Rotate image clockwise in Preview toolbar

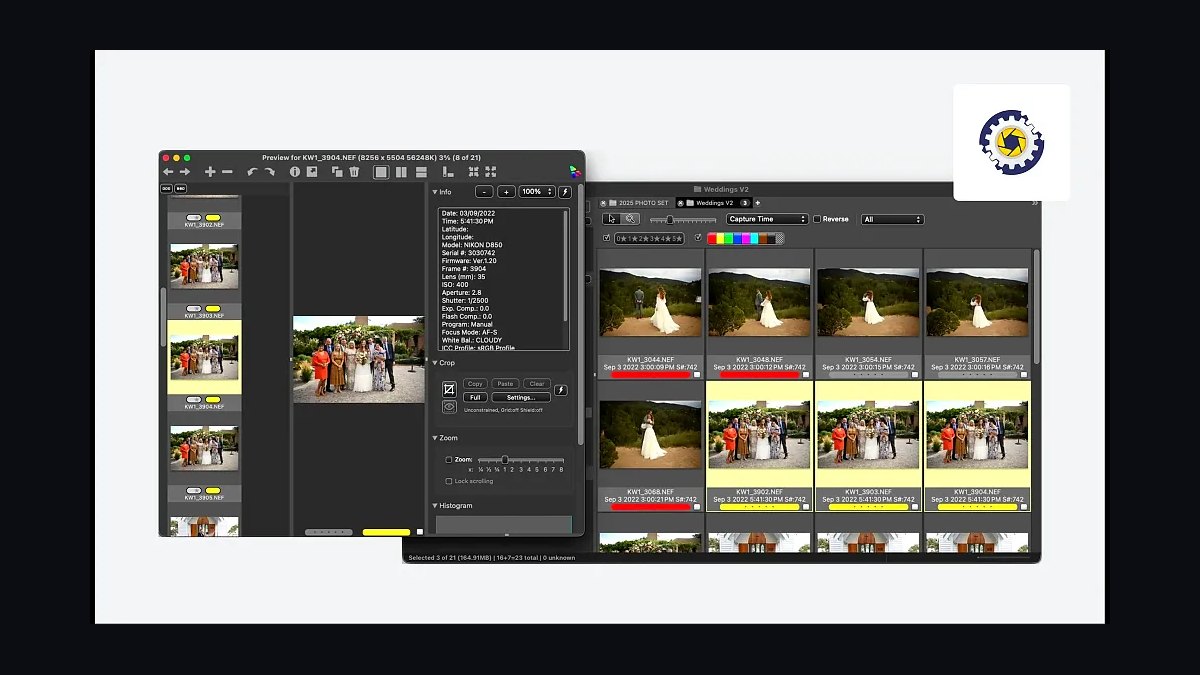[x=270, y=172]
